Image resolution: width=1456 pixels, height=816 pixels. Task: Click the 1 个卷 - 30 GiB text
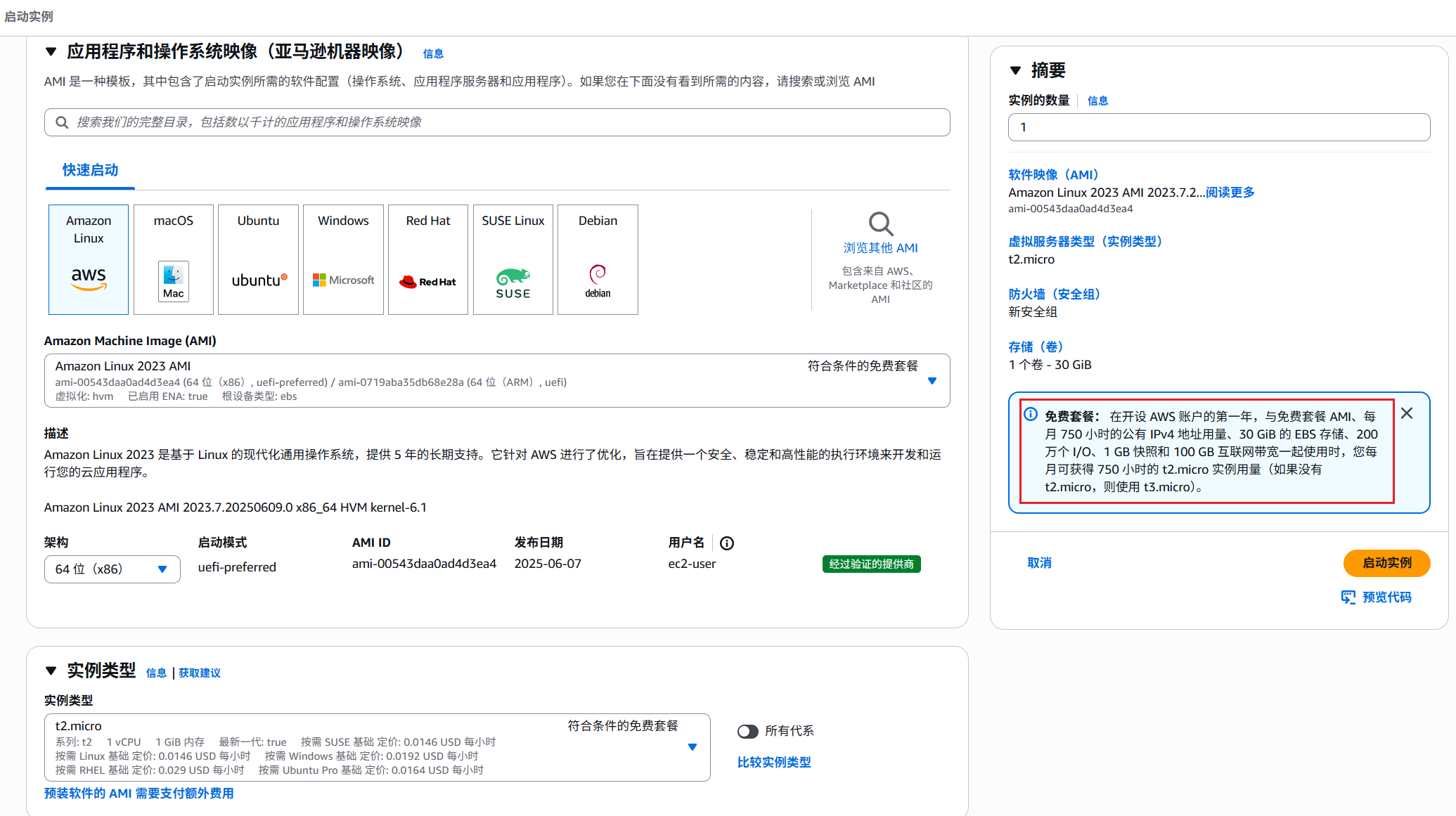tap(1050, 365)
